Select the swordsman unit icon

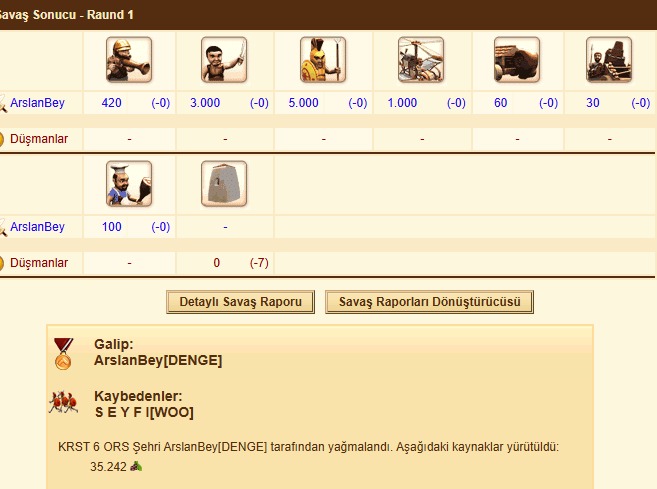click(x=224, y=60)
